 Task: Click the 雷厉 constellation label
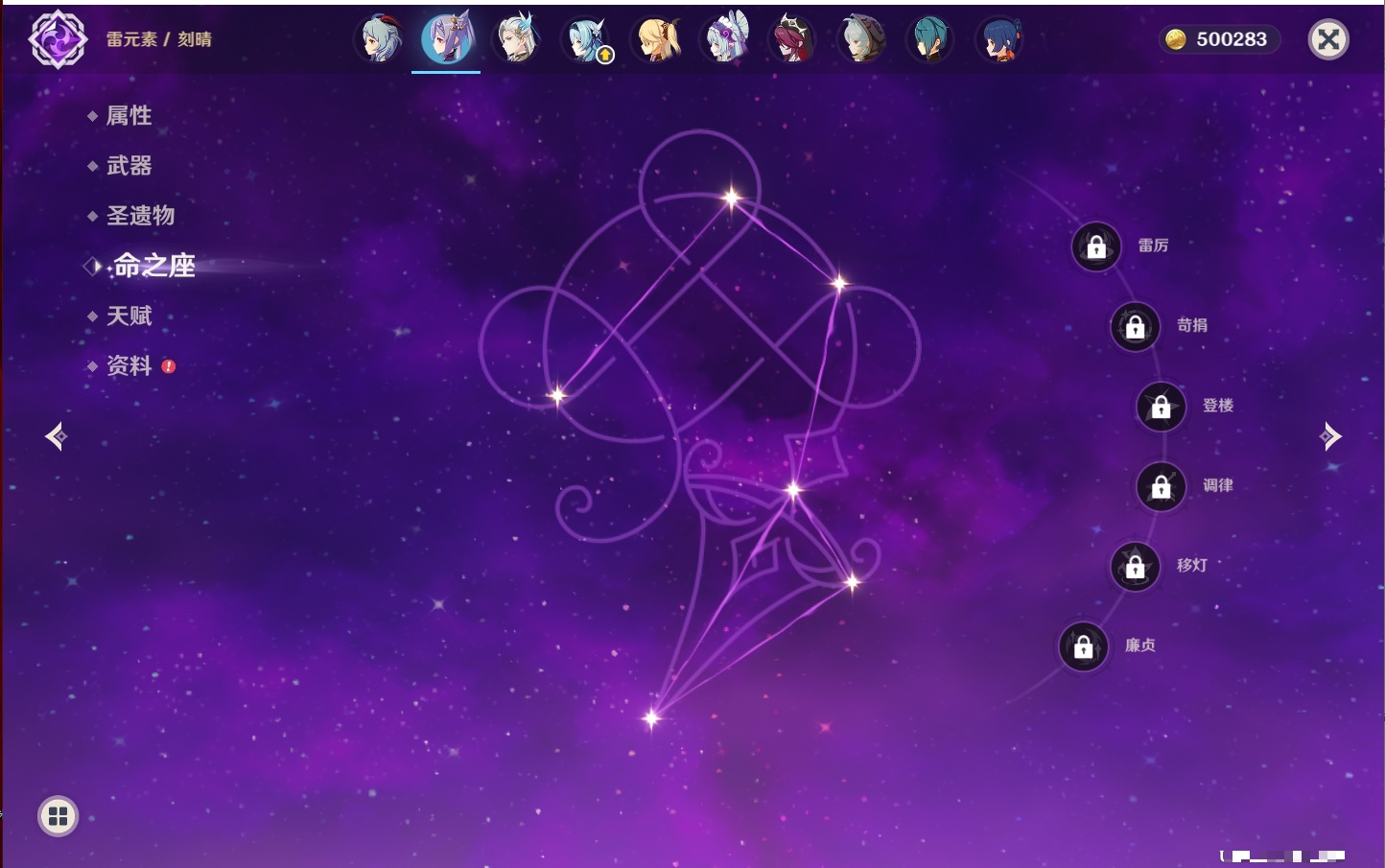1153,246
